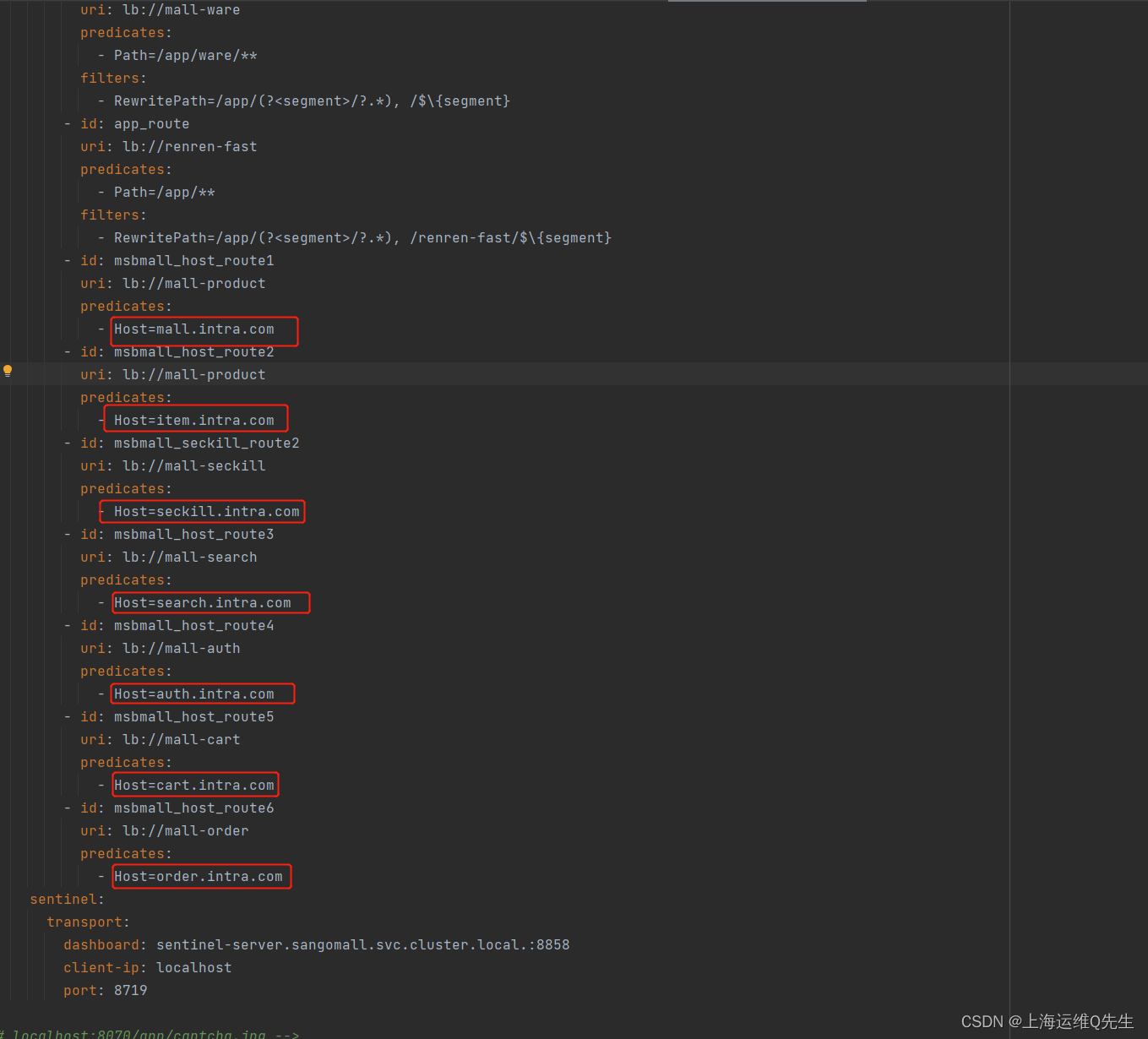This screenshot has width=1148, height=1039.
Task: Click the yellow lightbulb intention icon in gutter
Action: click(8, 371)
